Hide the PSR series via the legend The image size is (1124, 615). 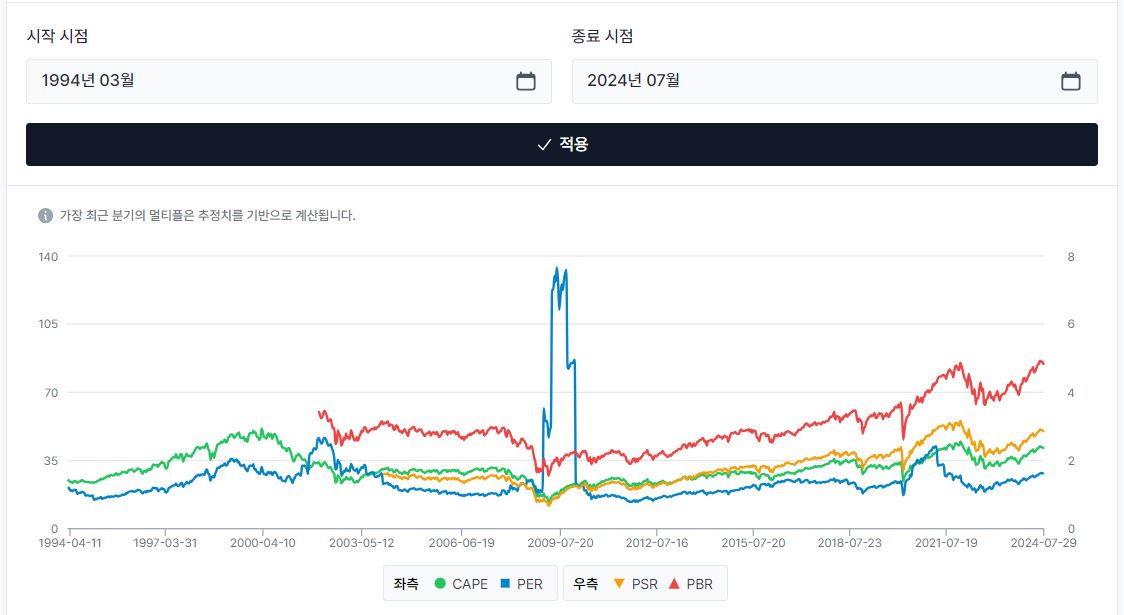[x=635, y=584]
